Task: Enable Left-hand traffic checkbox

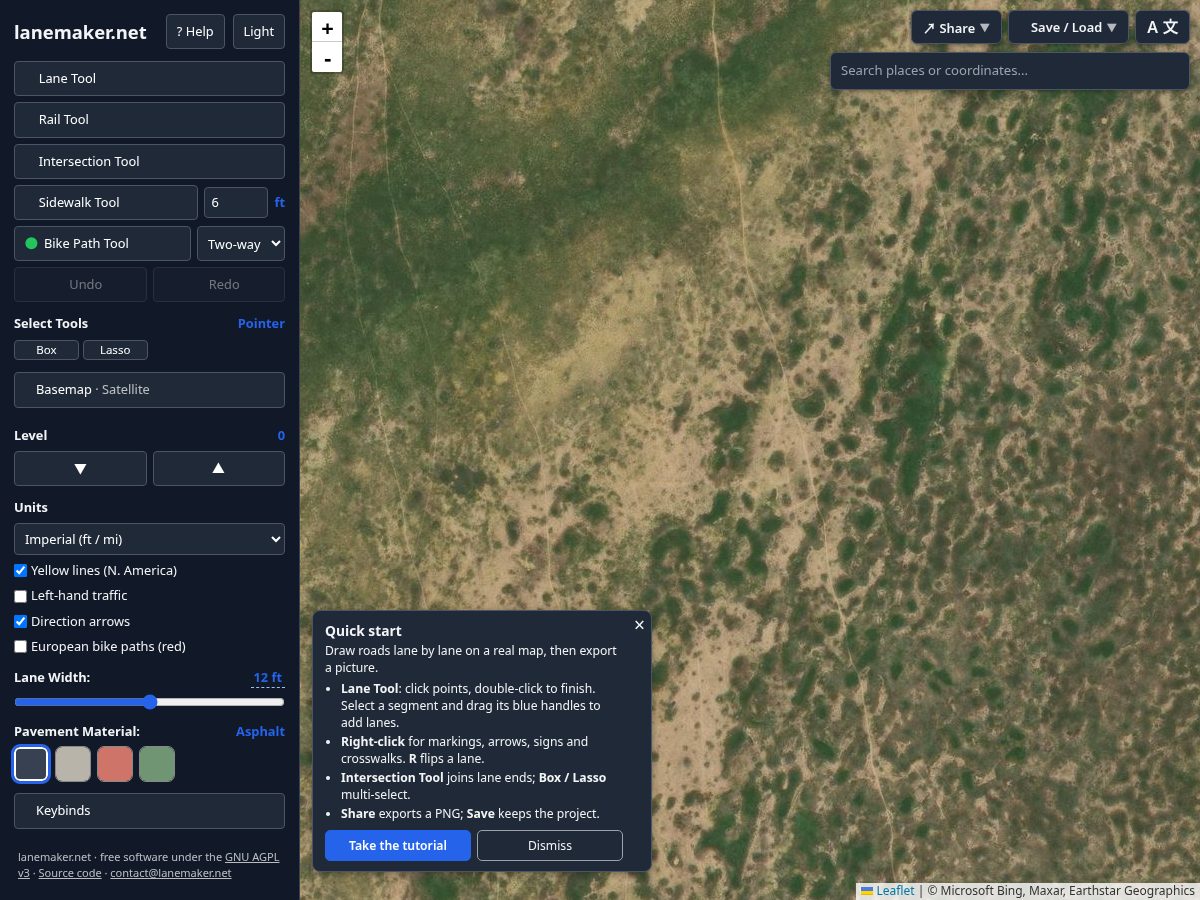Action: [20, 596]
